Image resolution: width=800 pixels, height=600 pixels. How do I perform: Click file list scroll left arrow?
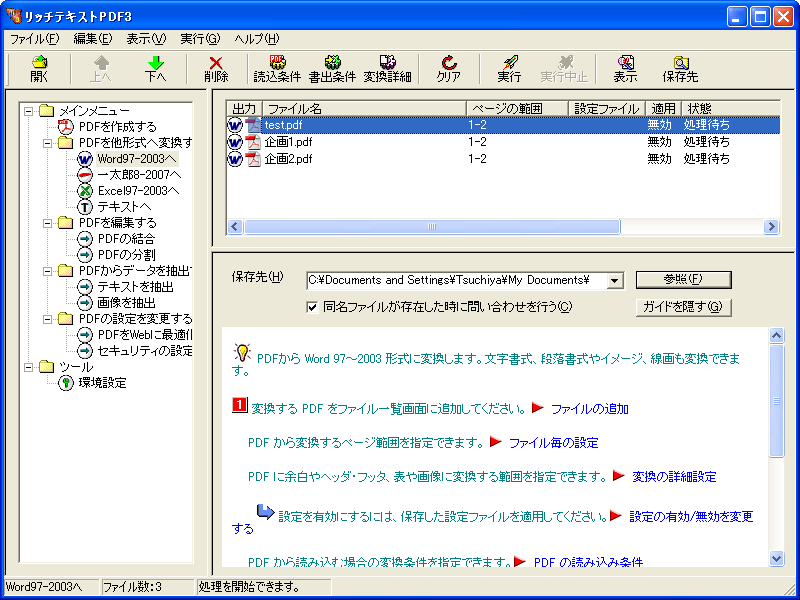coord(235,227)
